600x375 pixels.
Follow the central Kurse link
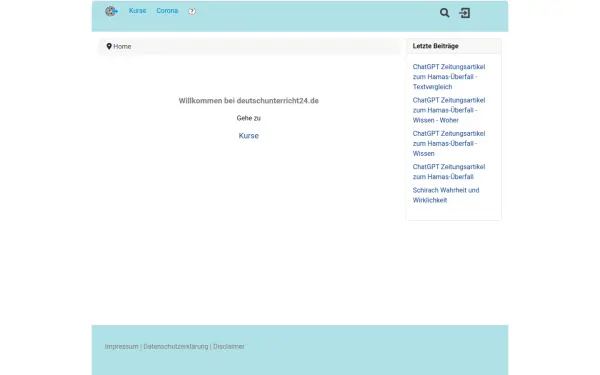tap(249, 135)
